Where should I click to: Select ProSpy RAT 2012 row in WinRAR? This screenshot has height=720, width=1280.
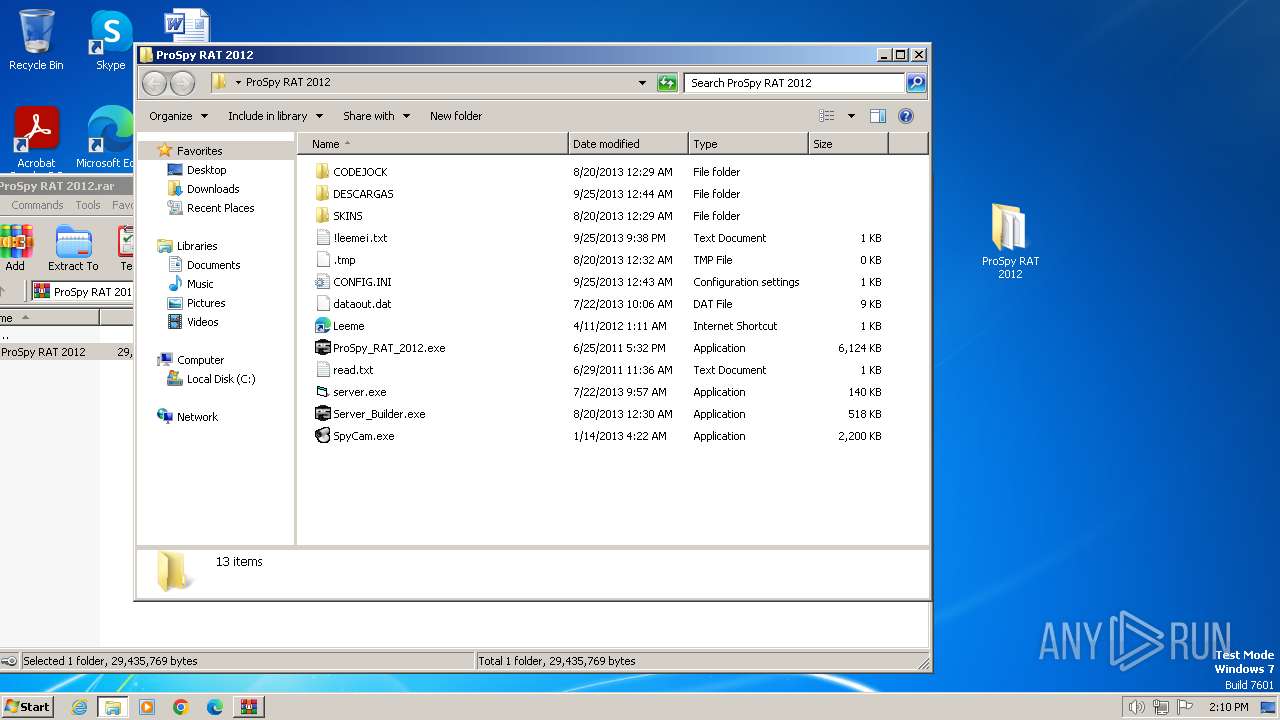[x=67, y=352]
